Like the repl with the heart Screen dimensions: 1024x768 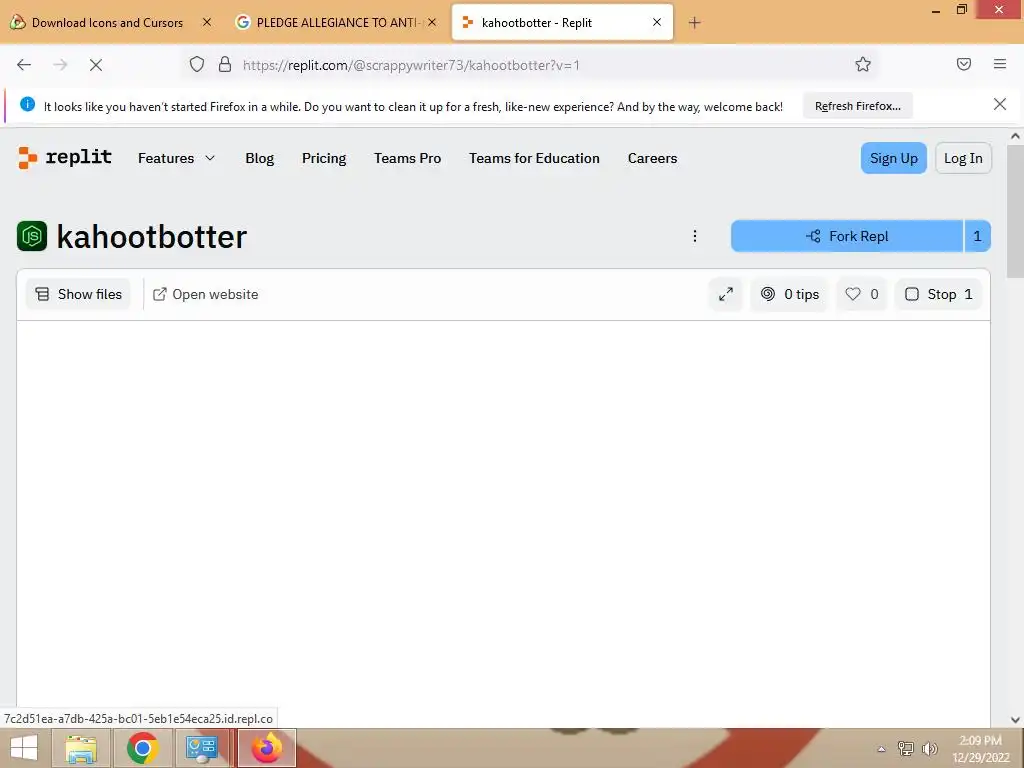pos(861,295)
